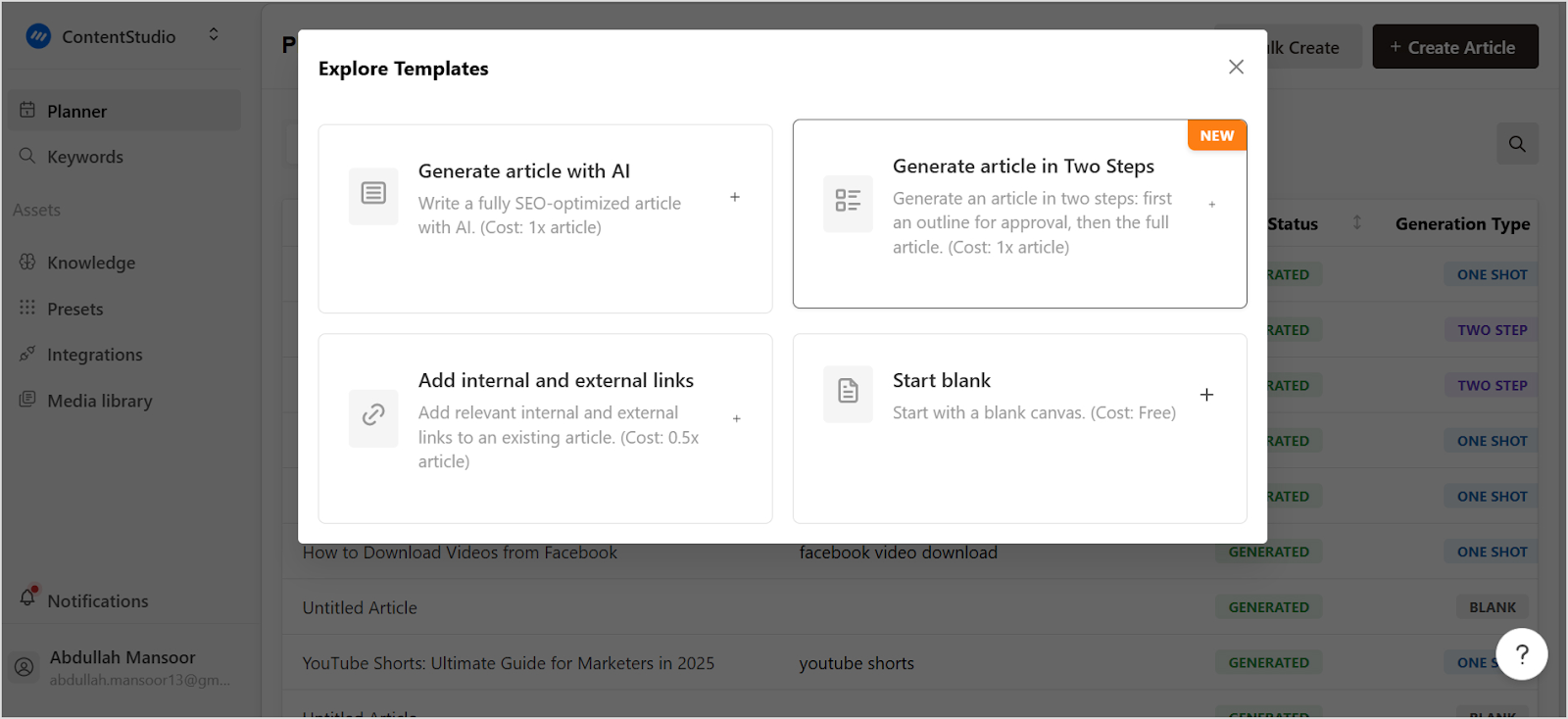Click the search icon above the table
Viewport: 1568px width, 719px height.
coord(1517,144)
